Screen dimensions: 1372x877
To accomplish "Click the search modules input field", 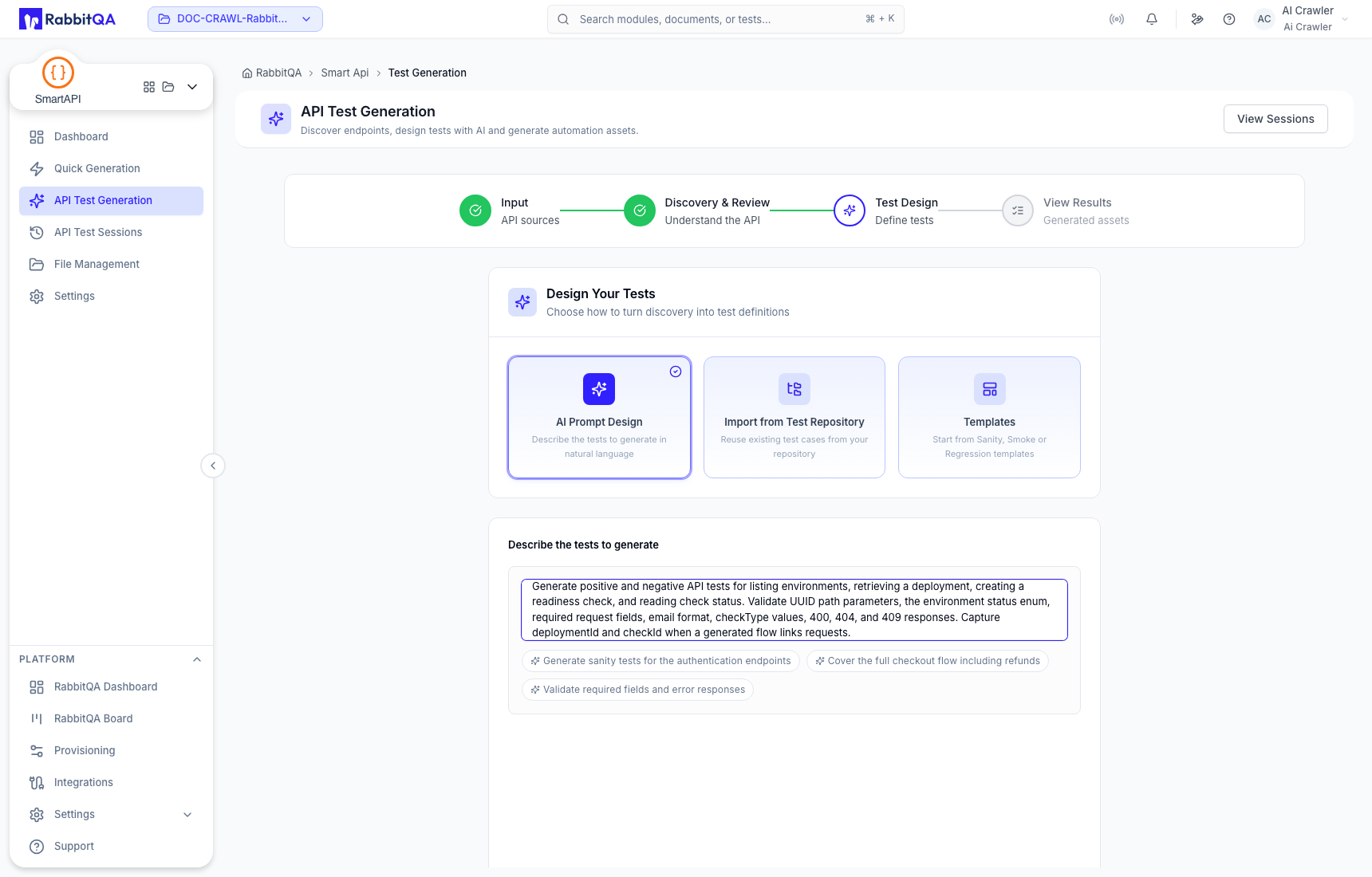I will click(x=726, y=19).
